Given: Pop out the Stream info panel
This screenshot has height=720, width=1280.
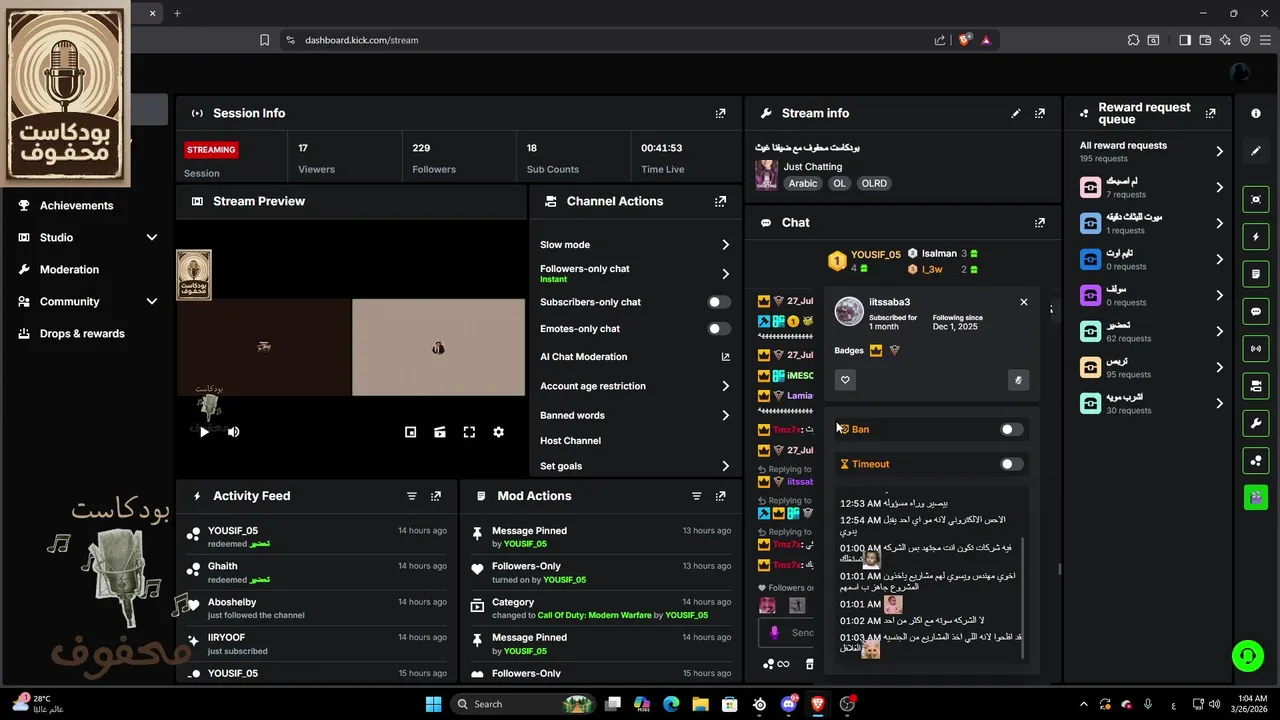Looking at the screenshot, I should click(1040, 113).
